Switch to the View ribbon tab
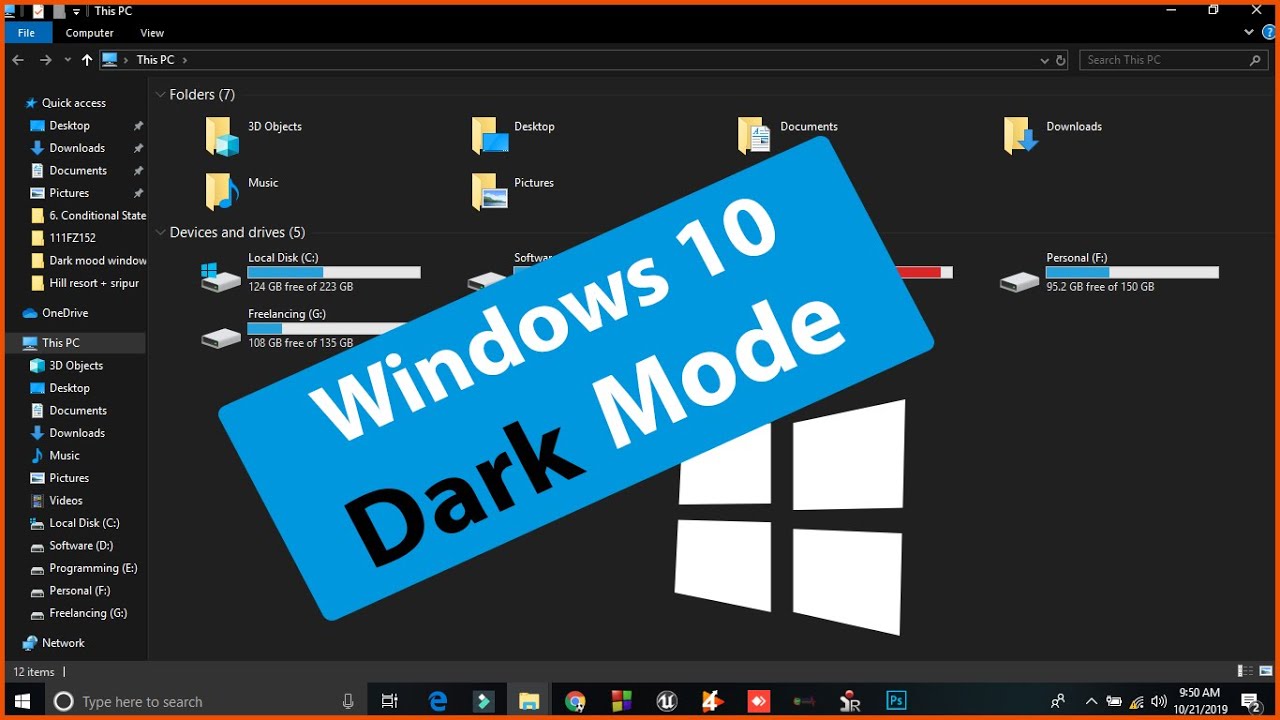The image size is (1280, 720). [x=152, y=33]
